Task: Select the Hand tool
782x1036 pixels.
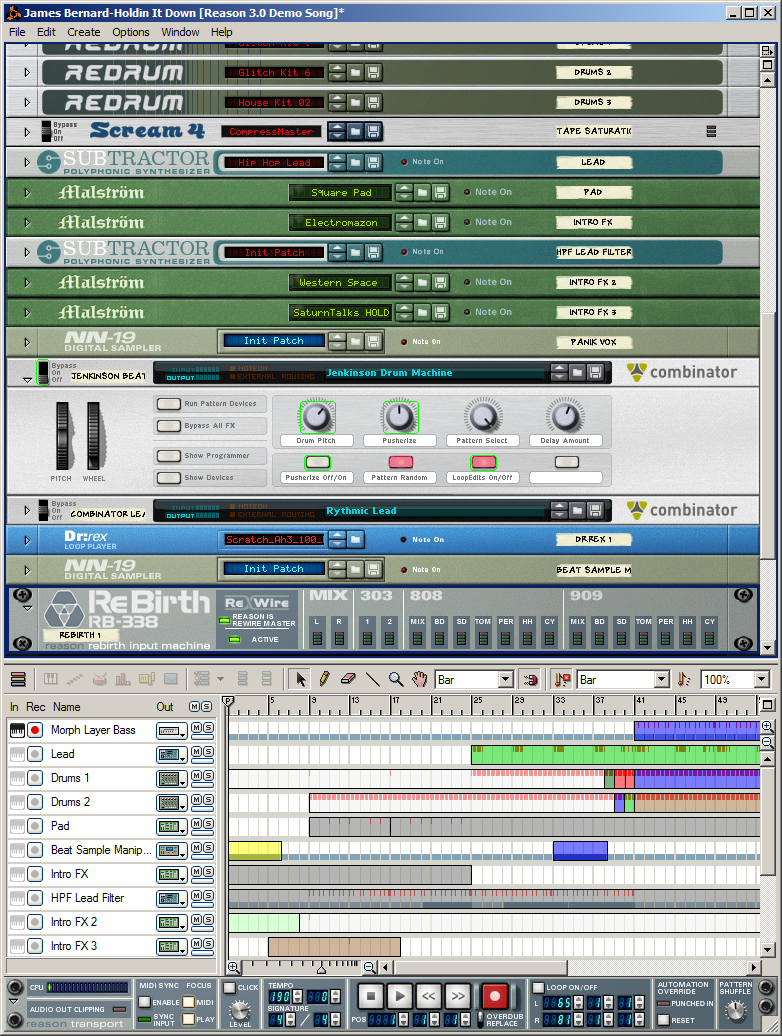Action: click(419, 679)
